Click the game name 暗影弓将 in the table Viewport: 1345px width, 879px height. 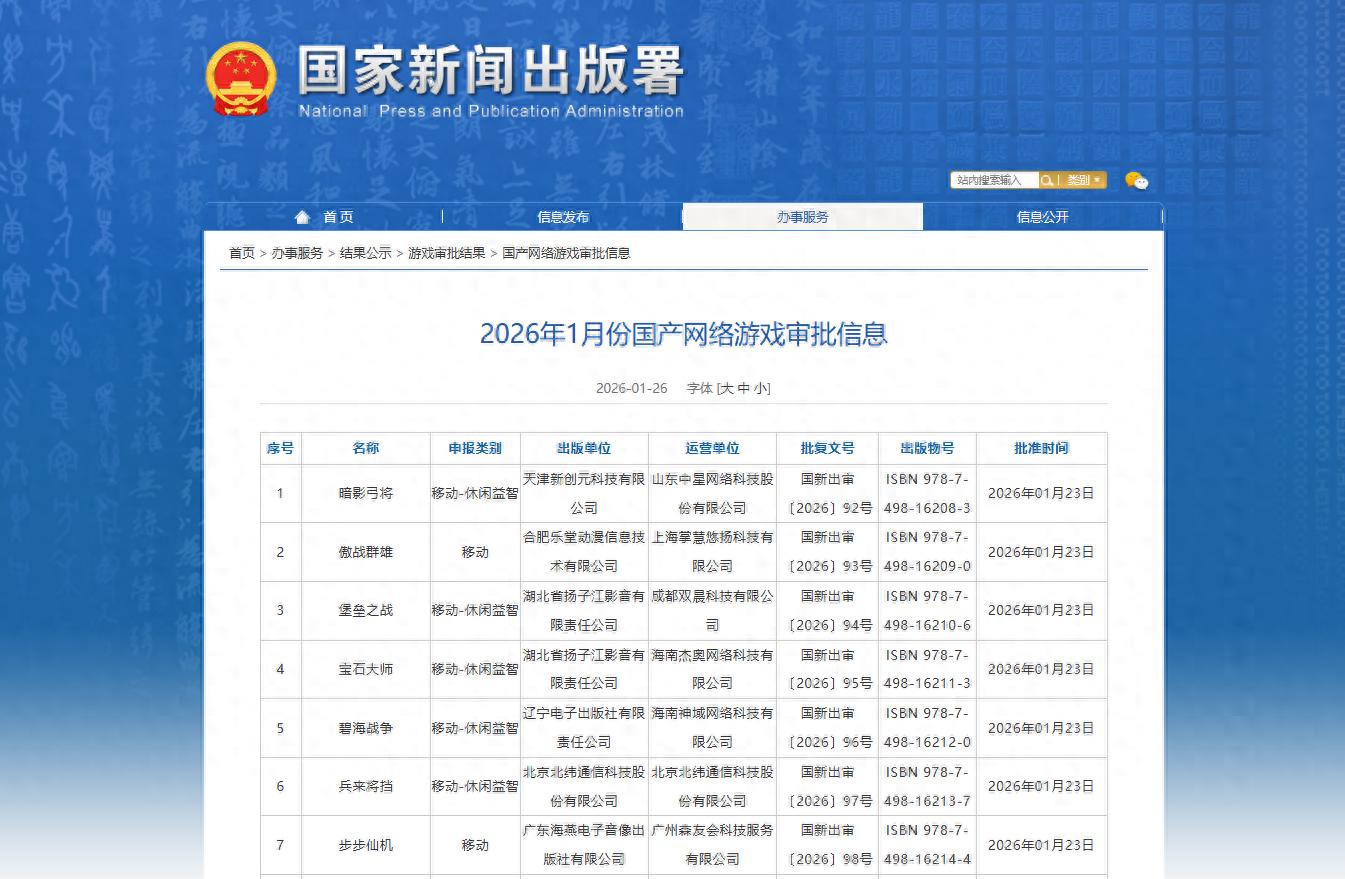366,492
